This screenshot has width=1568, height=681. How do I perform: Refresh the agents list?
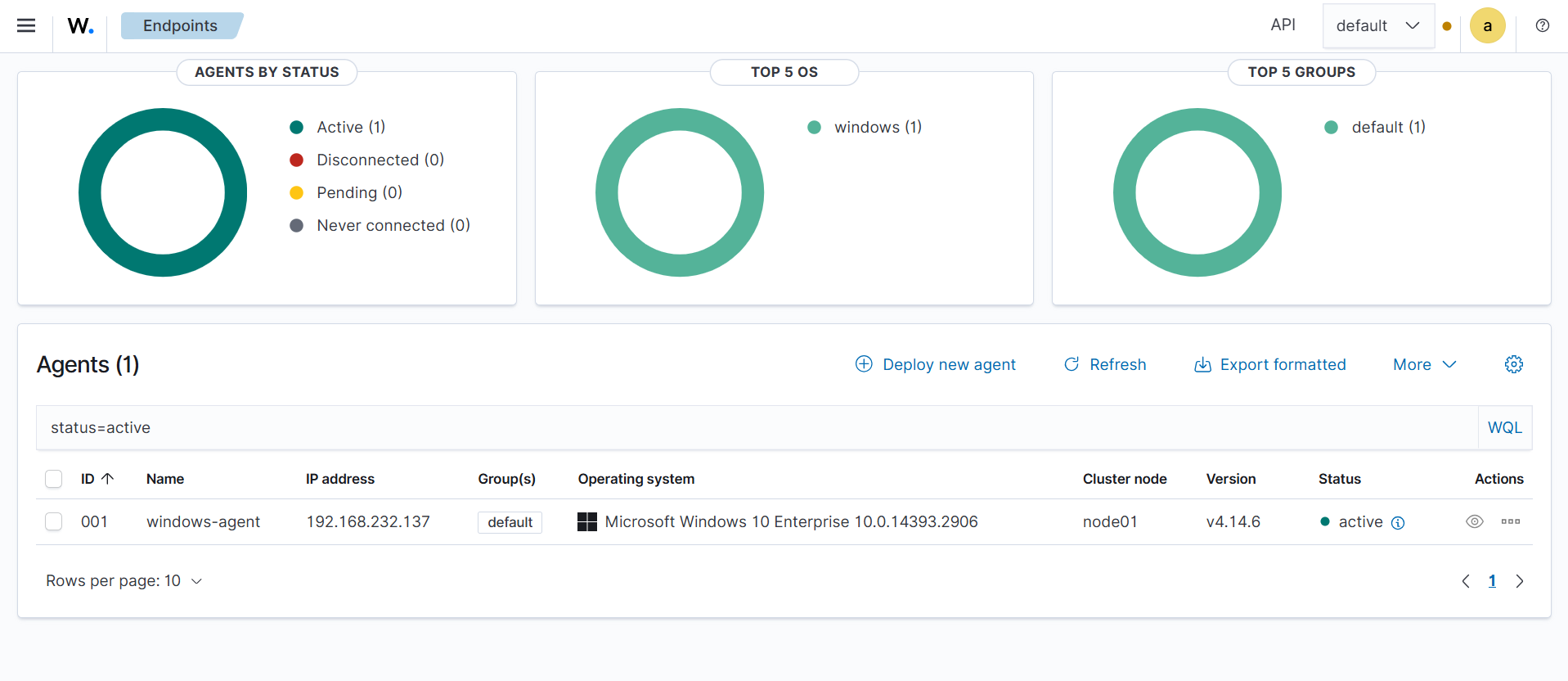tap(1104, 364)
